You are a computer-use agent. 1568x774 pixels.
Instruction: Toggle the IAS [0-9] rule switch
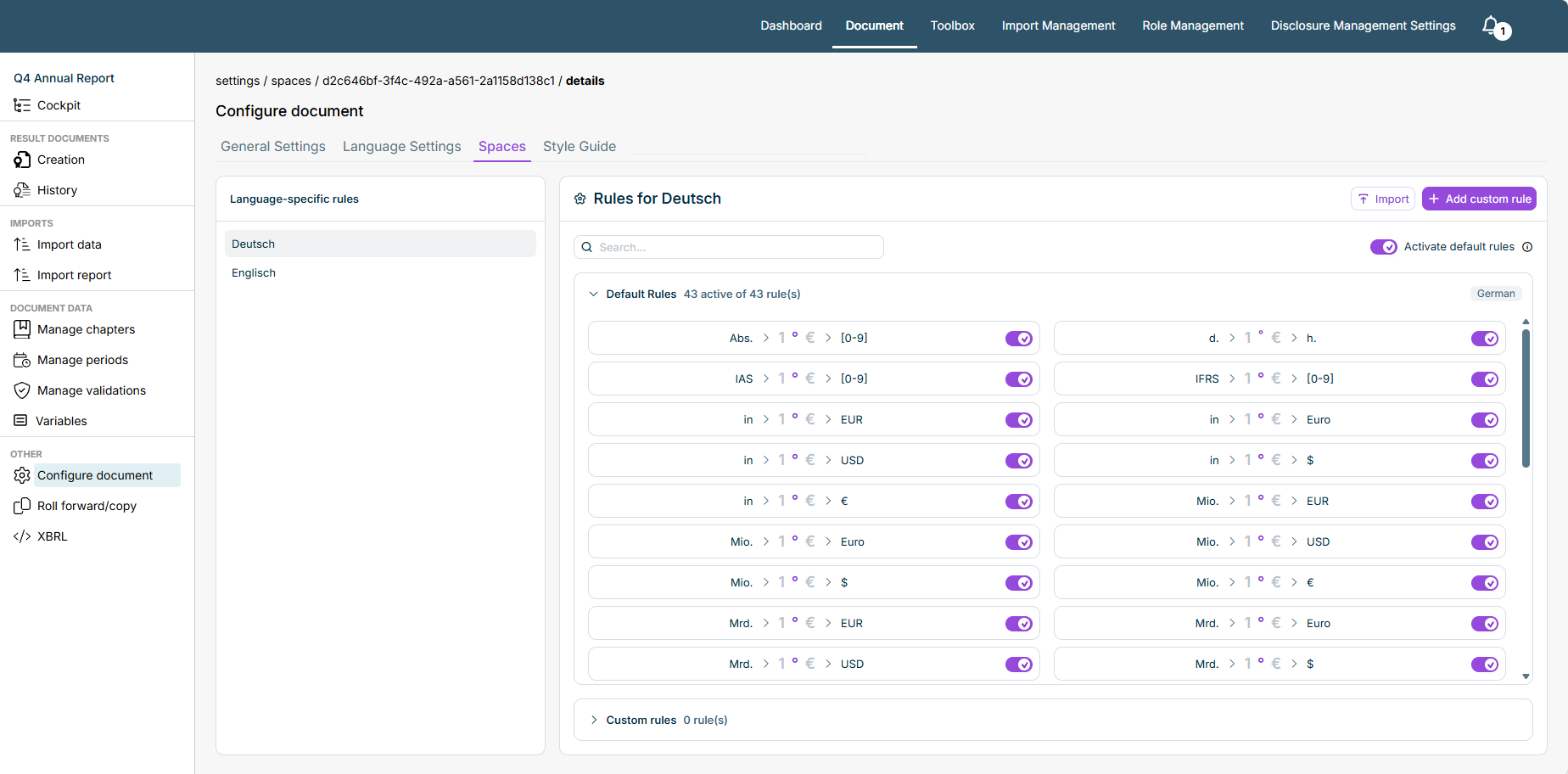pos(1018,379)
